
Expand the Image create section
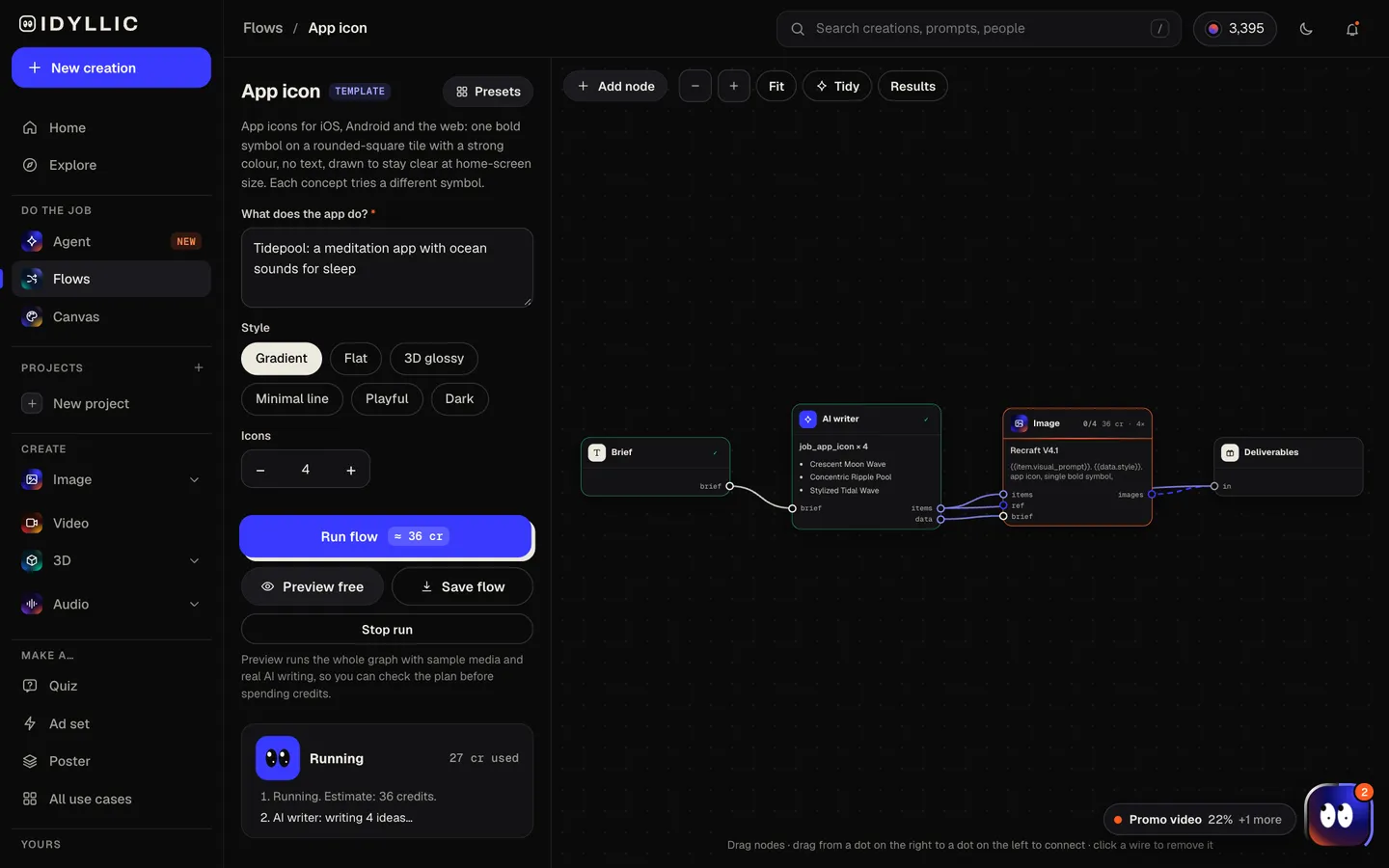(x=195, y=480)
